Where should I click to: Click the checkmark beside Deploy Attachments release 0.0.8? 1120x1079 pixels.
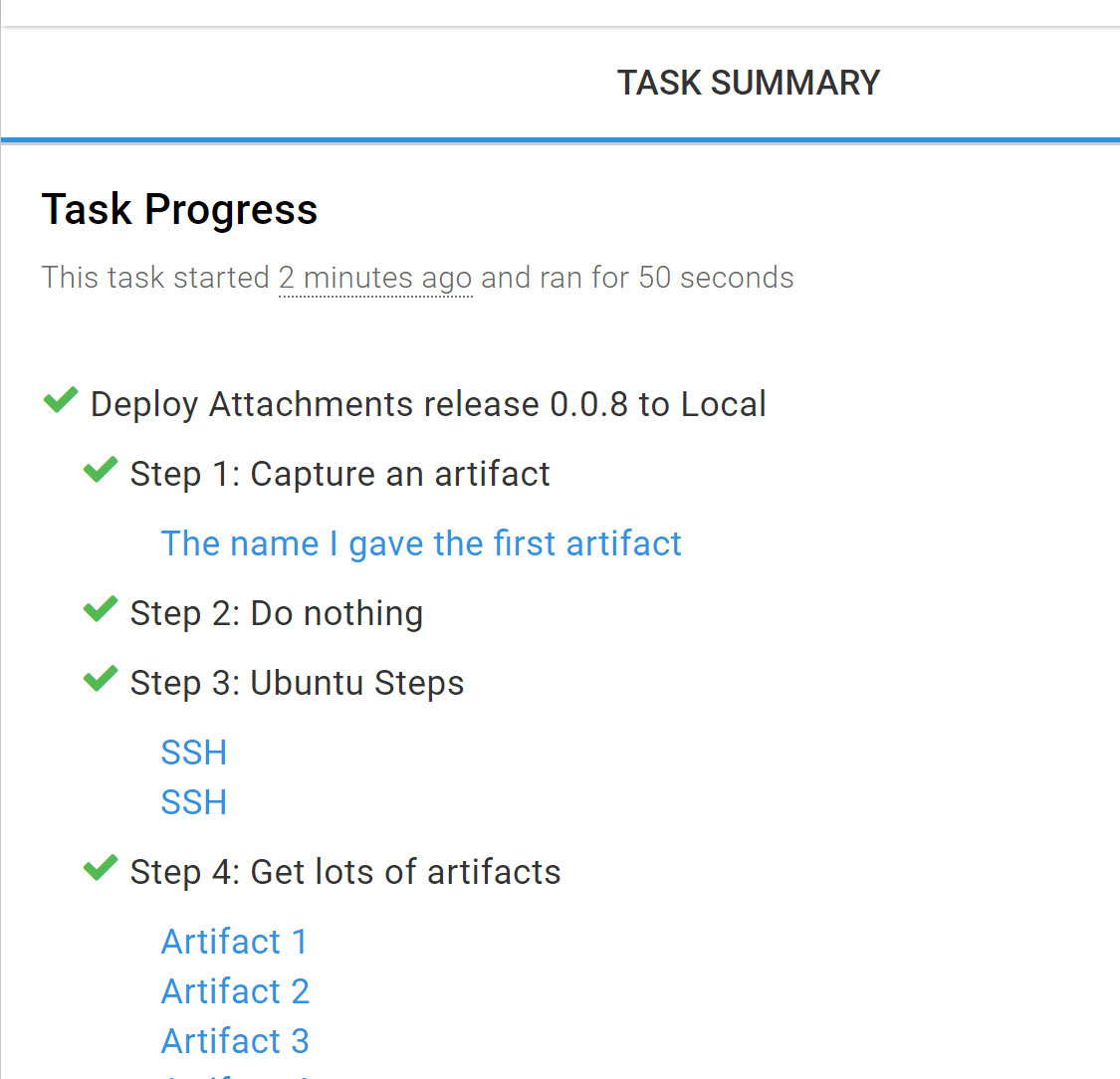click(x=60, y=400)
